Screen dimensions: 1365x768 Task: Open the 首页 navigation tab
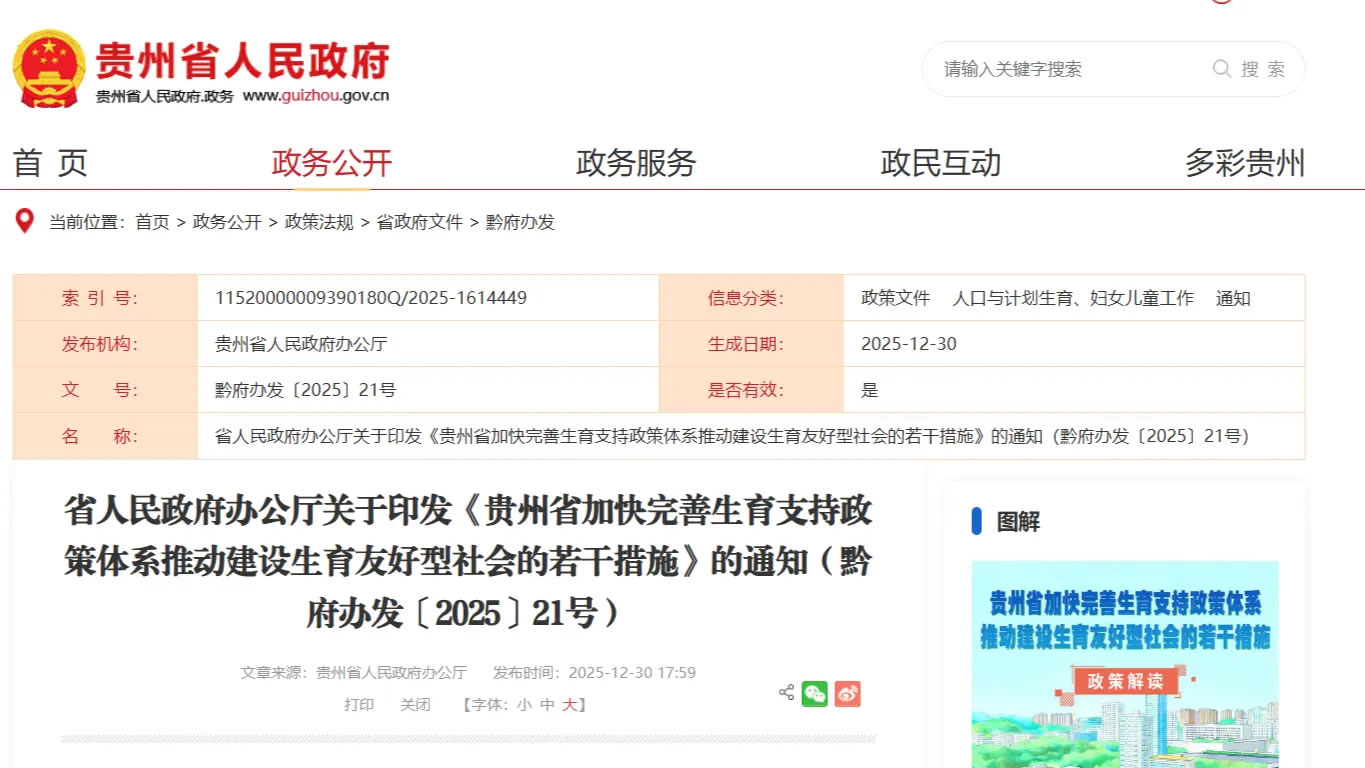[x=50, y=163]
